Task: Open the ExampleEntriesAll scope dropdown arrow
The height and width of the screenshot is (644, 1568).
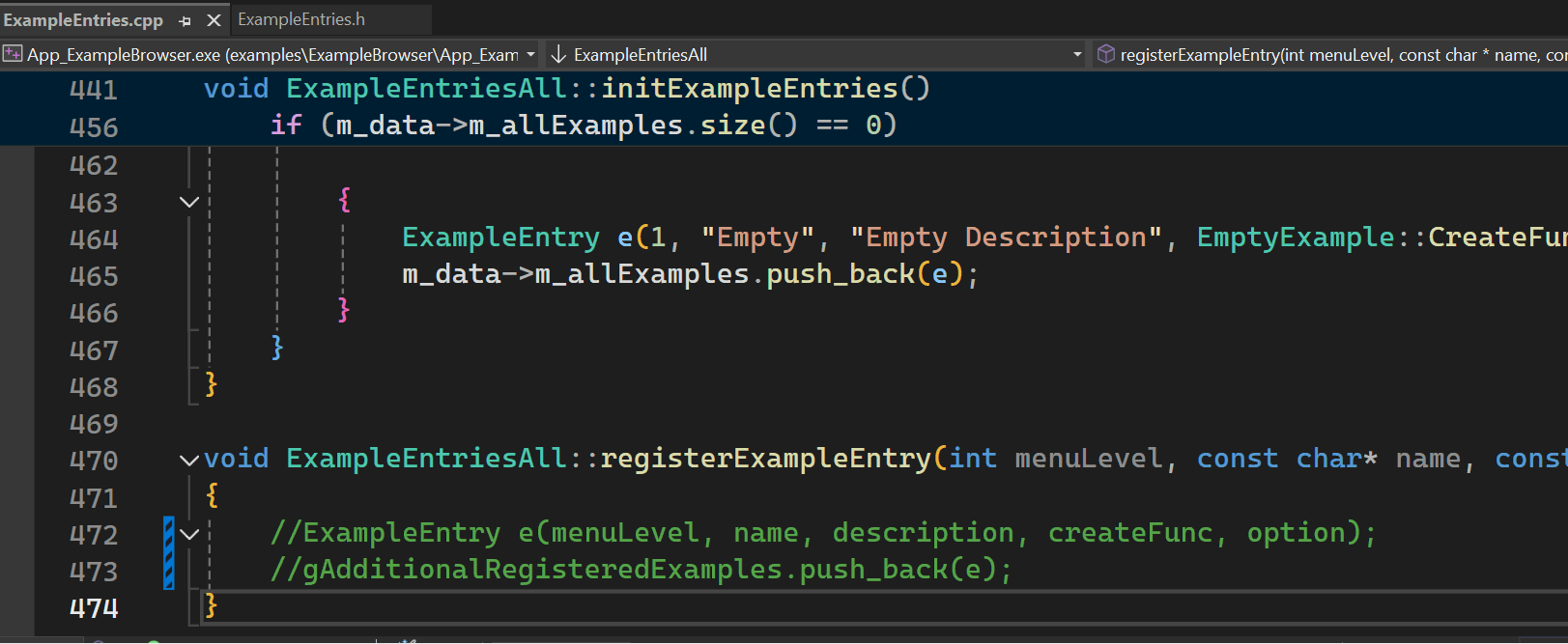Action: point(1077,55)
